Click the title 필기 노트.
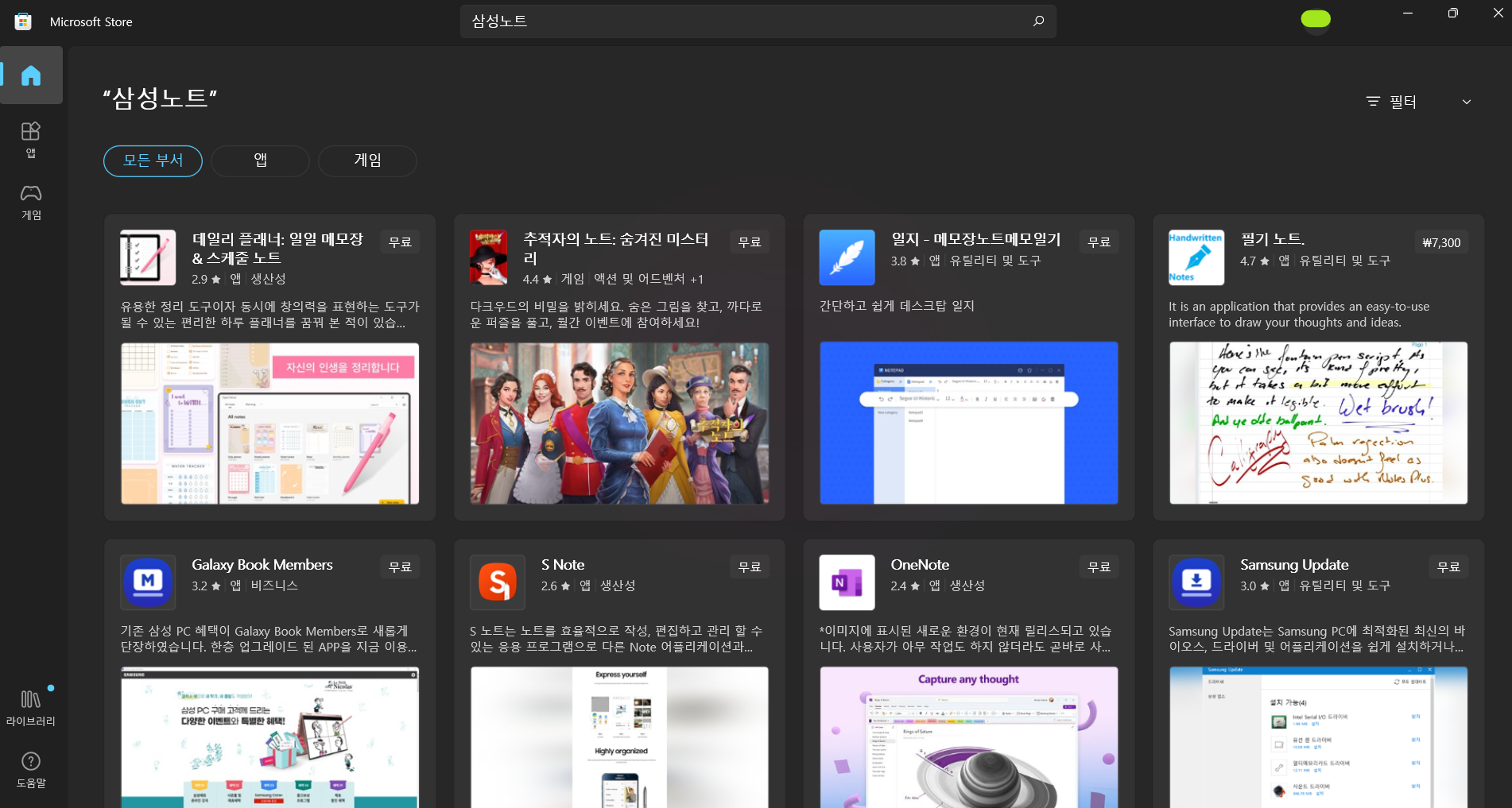The height and width of the screenshot is (808, 1512). pyautogui.click(x=1273, y=239)
